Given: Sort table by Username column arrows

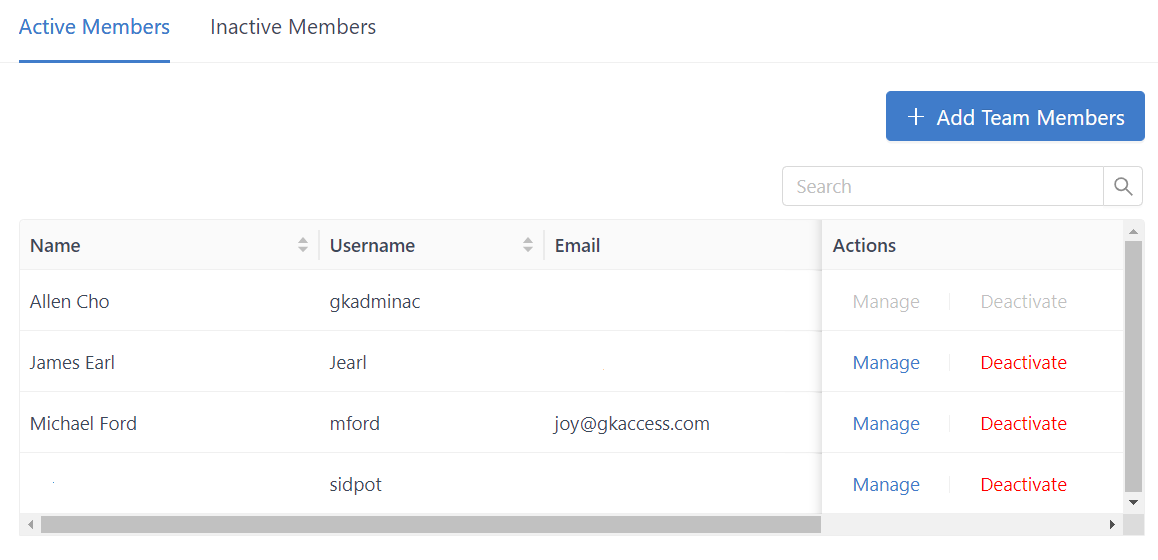Looking at the screenshot, I should (x=528, y=245).
